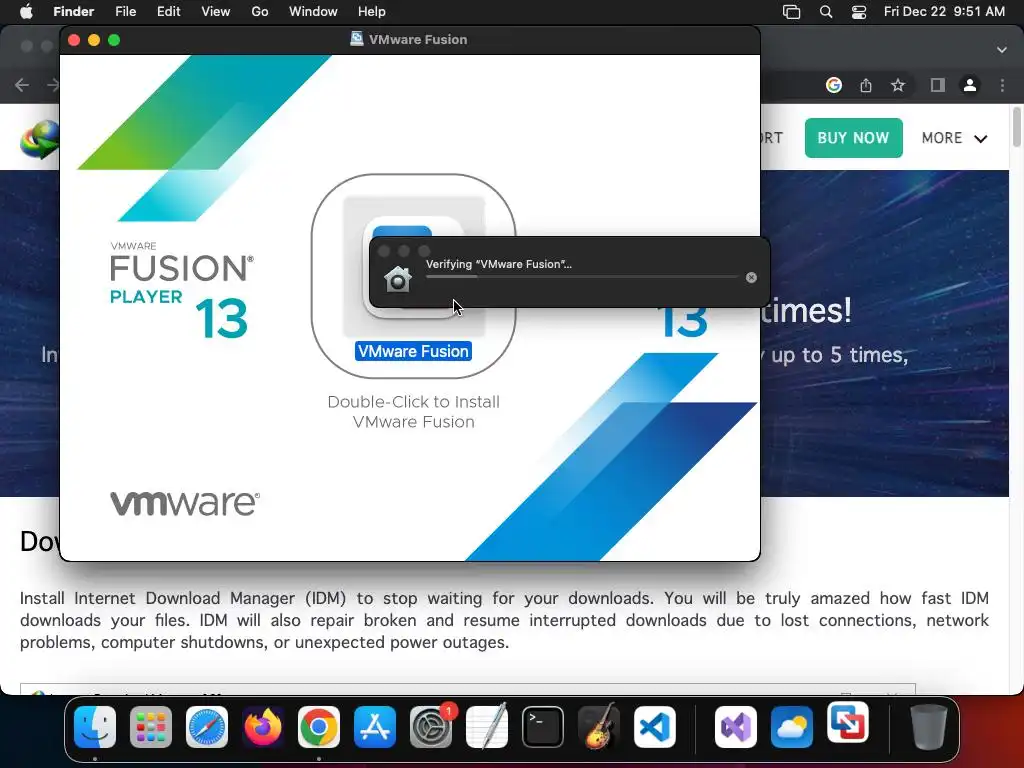Viewport: 1024px width, 768px height.
Task: Click the Apple menu
Action: tap(26, 12)
